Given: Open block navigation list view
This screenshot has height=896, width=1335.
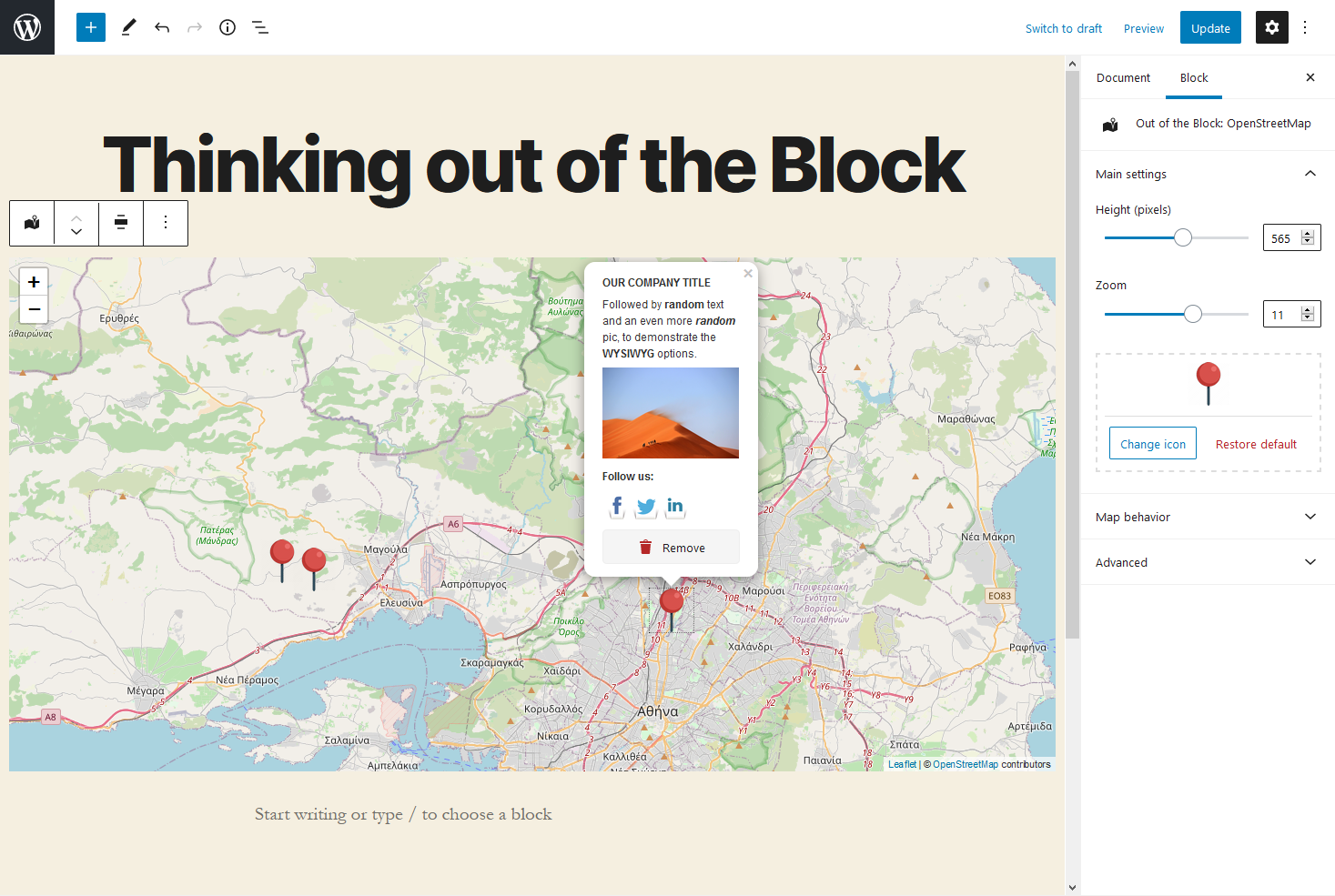Looking at the screenshot, I should click(x=260, y=27).
